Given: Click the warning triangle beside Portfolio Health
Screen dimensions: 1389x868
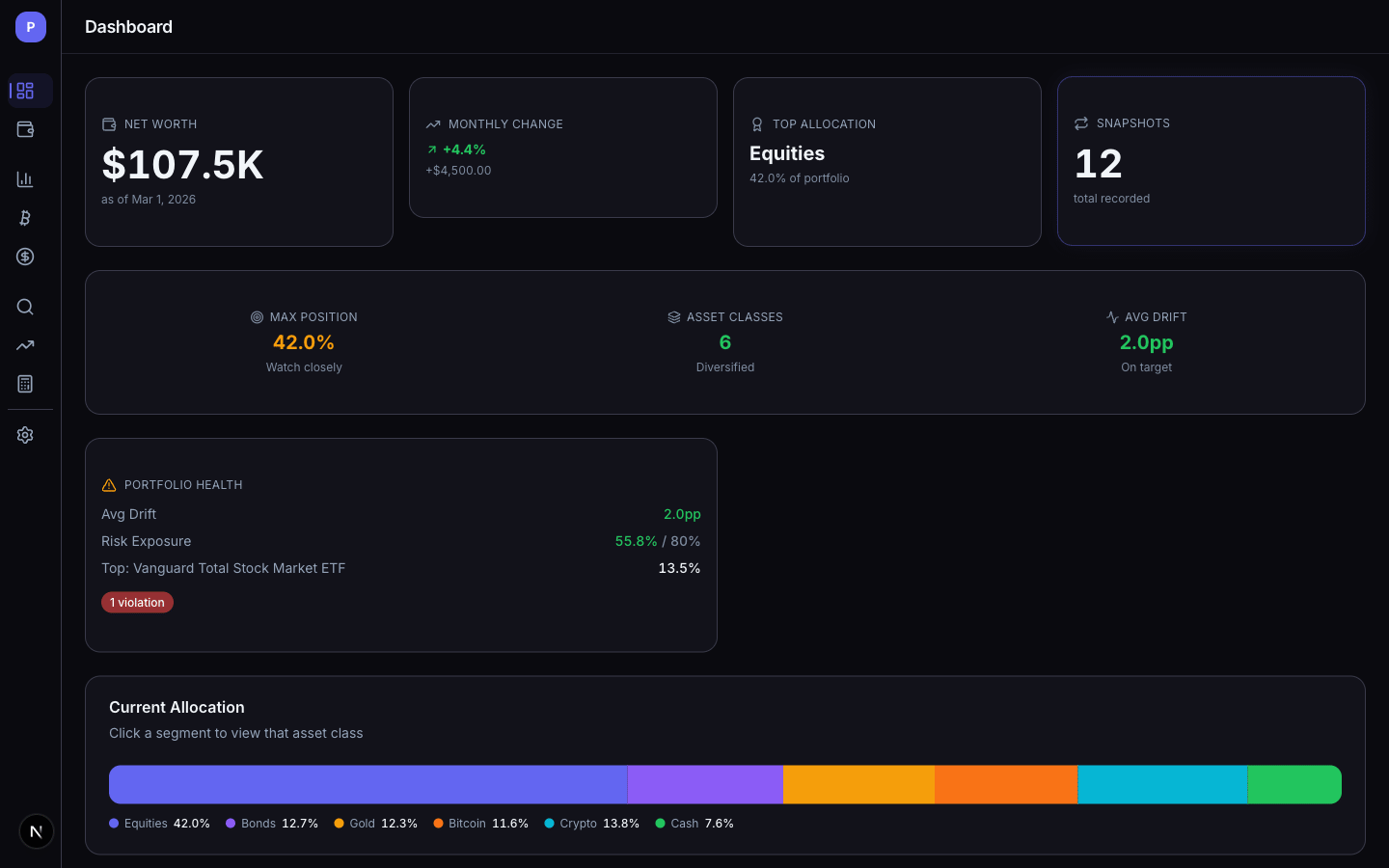Looking at the screenshot, I should pos(109,485).
